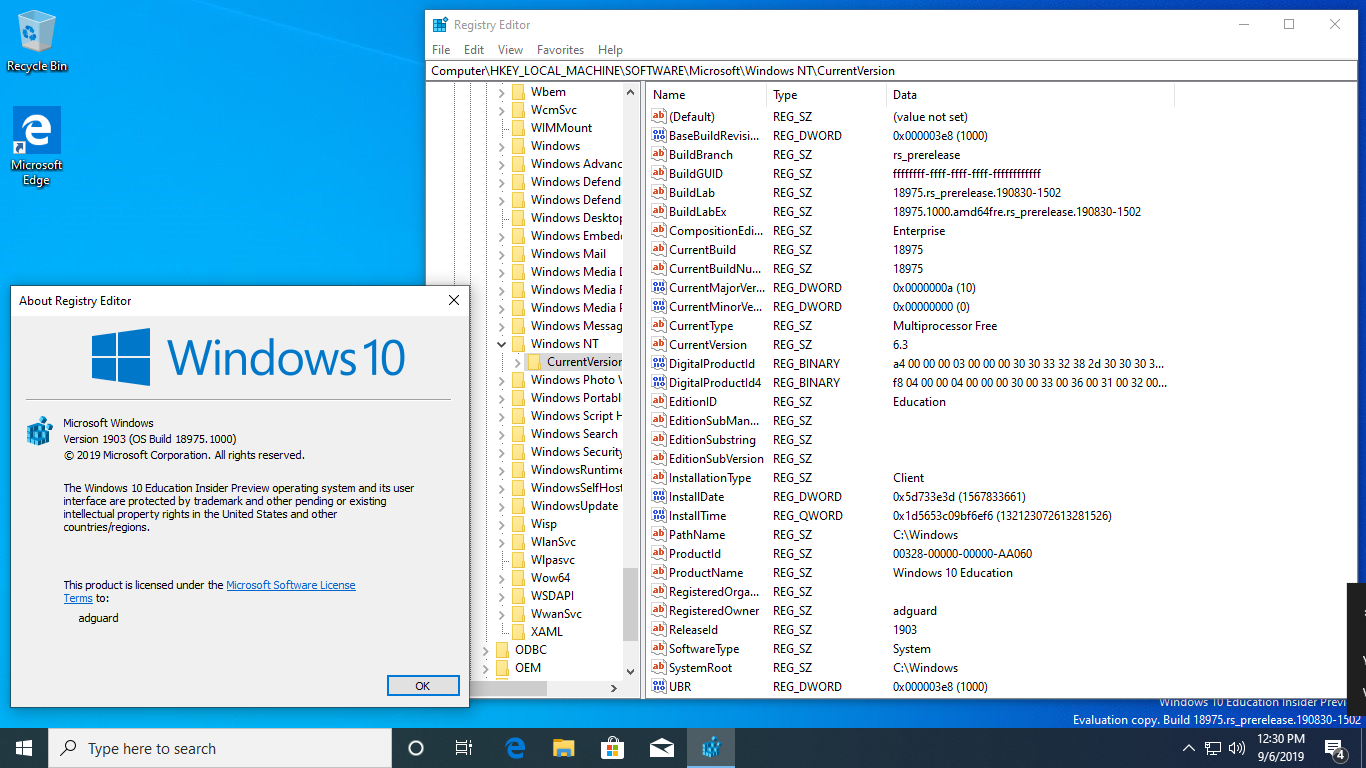The height and width of the screenshot is (768, 1366).
Task: Open the notification center icon
Action: click(x=1334, y=748)
